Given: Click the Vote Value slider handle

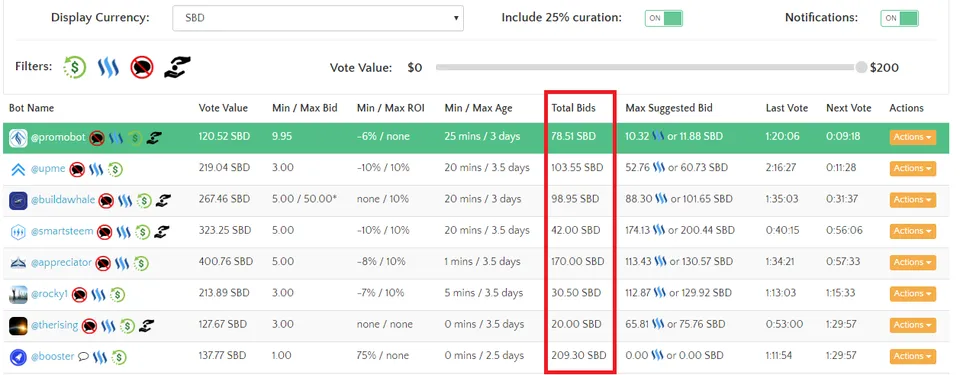Looking at the screenshot, I should click(x=861, y=67).
